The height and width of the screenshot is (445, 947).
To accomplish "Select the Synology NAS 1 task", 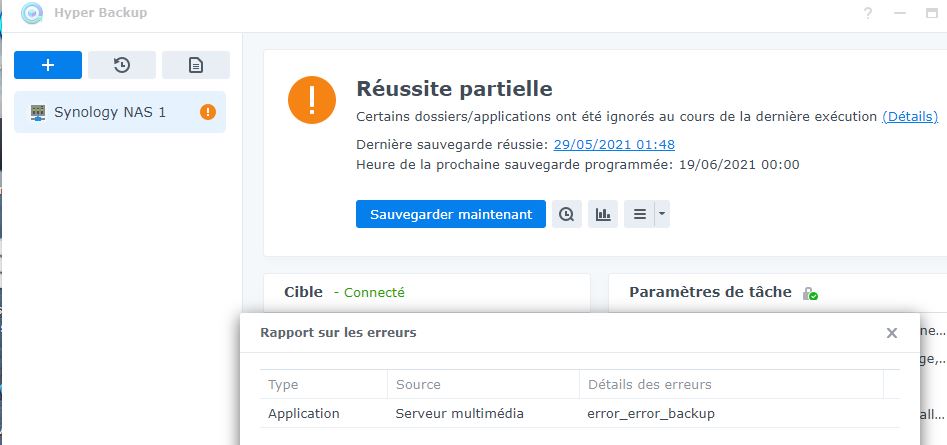I will (120, 112).
